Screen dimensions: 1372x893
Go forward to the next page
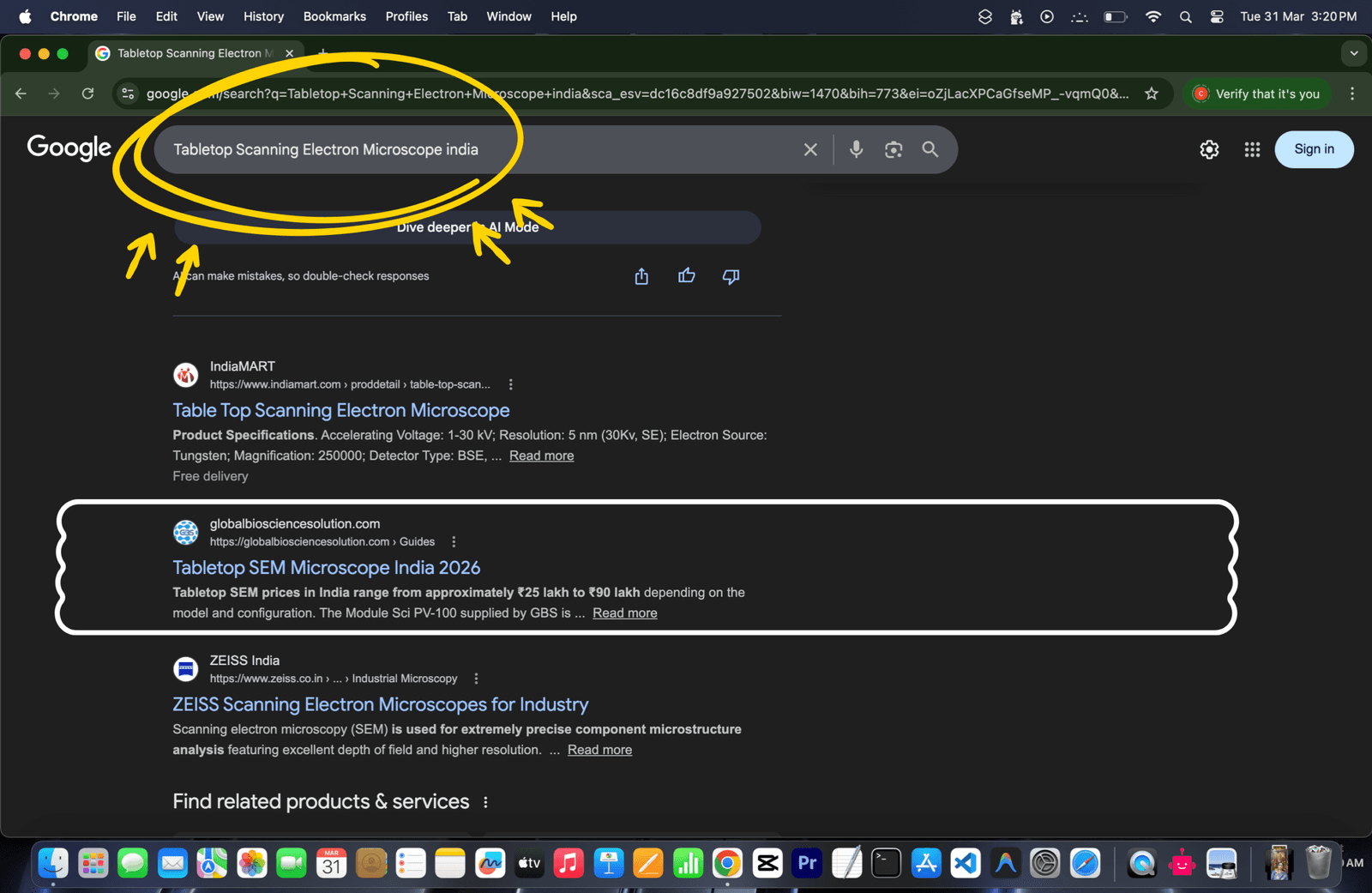pyautogui.click(x=54, y=94)
